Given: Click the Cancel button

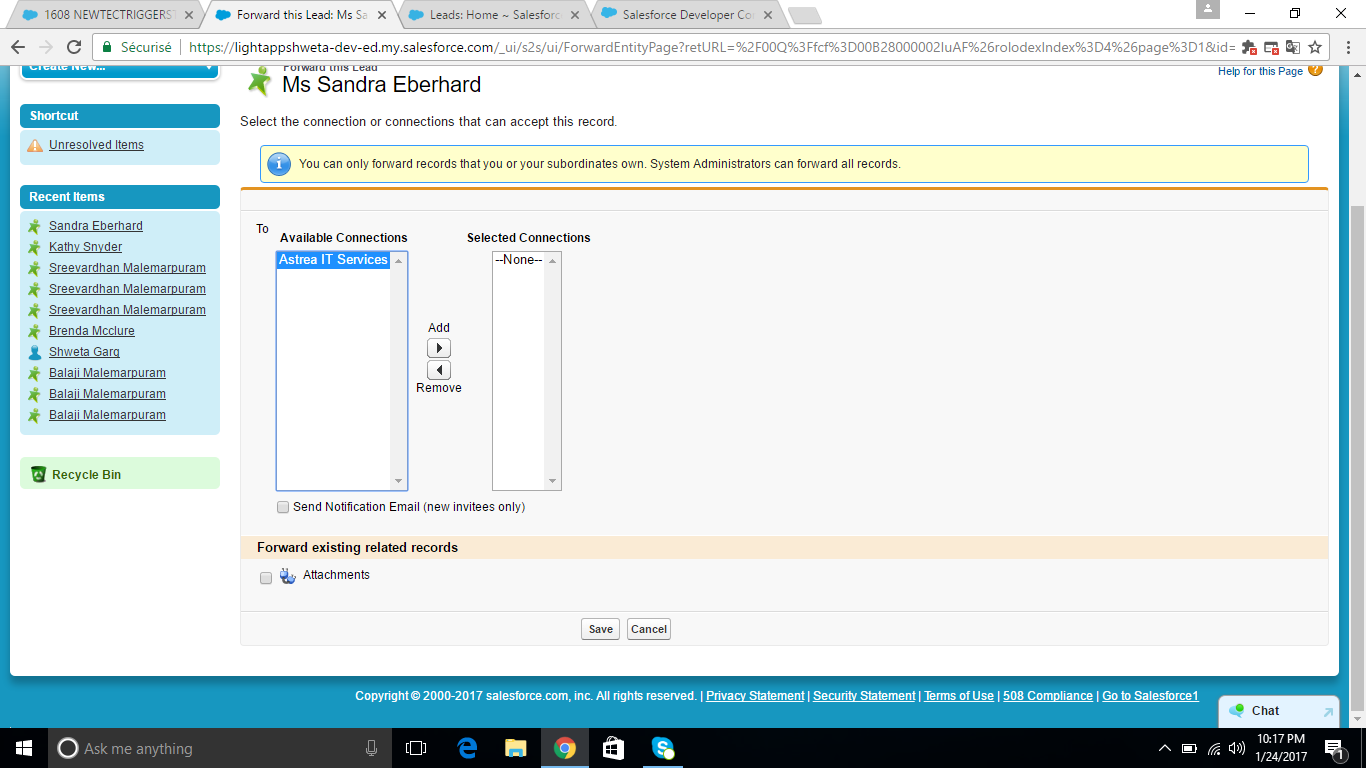Looking at the screenshot, I should 649,629.
